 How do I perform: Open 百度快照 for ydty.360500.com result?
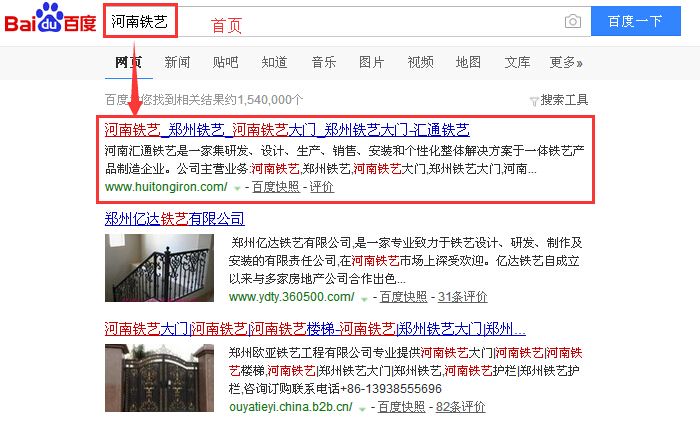tap(403, 297)
